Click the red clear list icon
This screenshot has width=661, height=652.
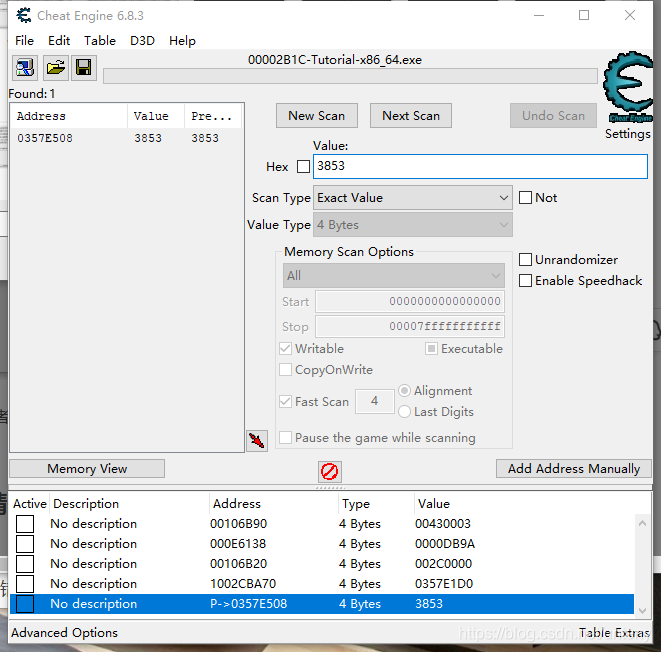click(x=329, y=471)
